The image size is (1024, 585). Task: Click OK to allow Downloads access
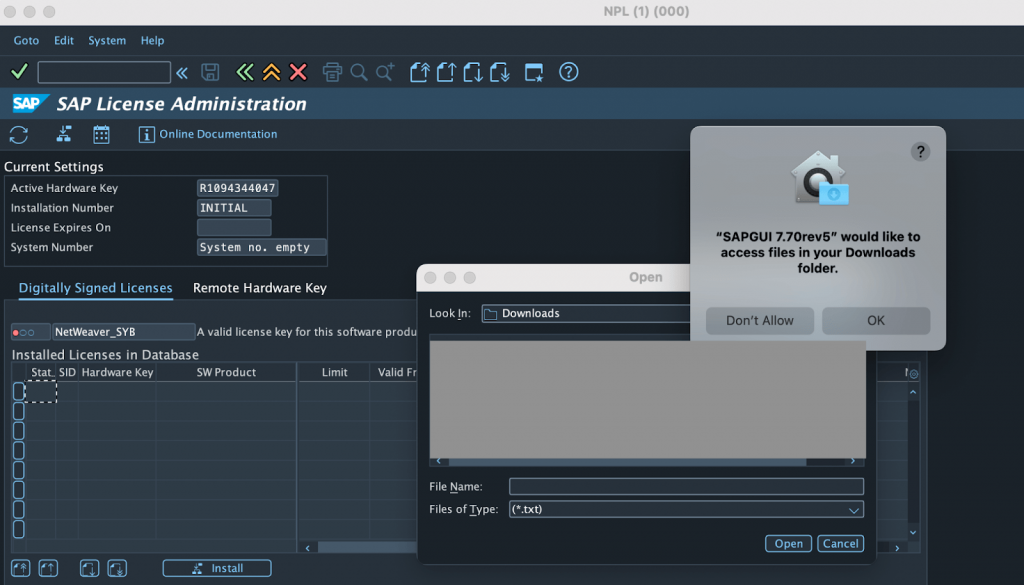[x=876, y=321]
